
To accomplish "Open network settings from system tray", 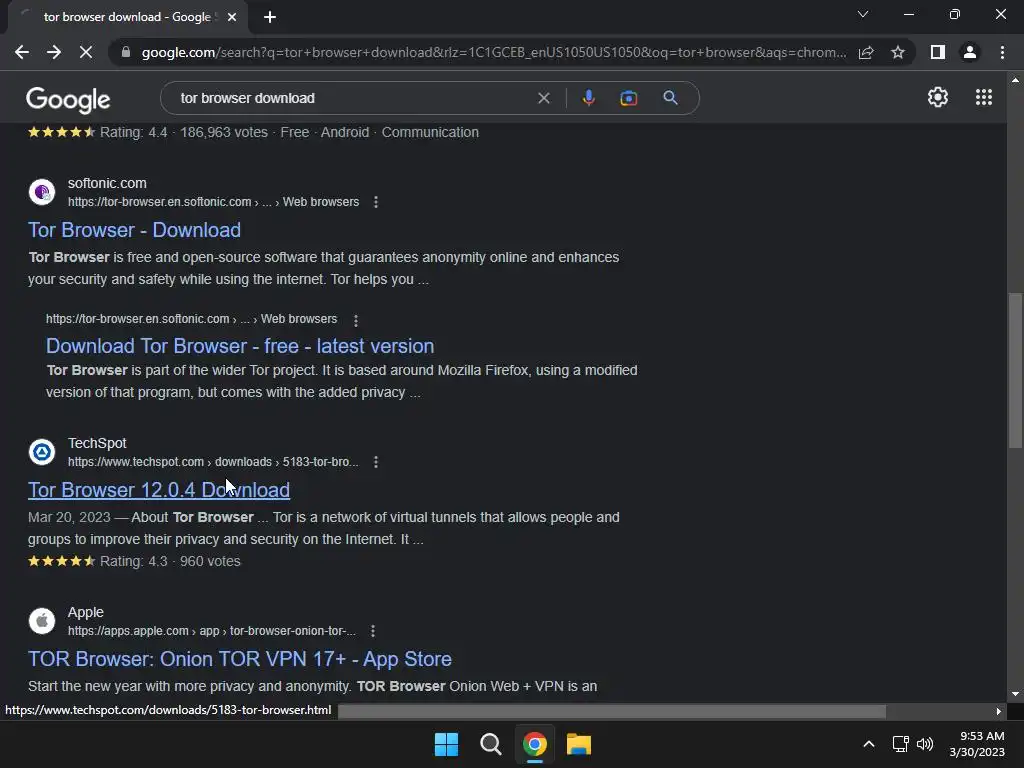I will [901, 744].
